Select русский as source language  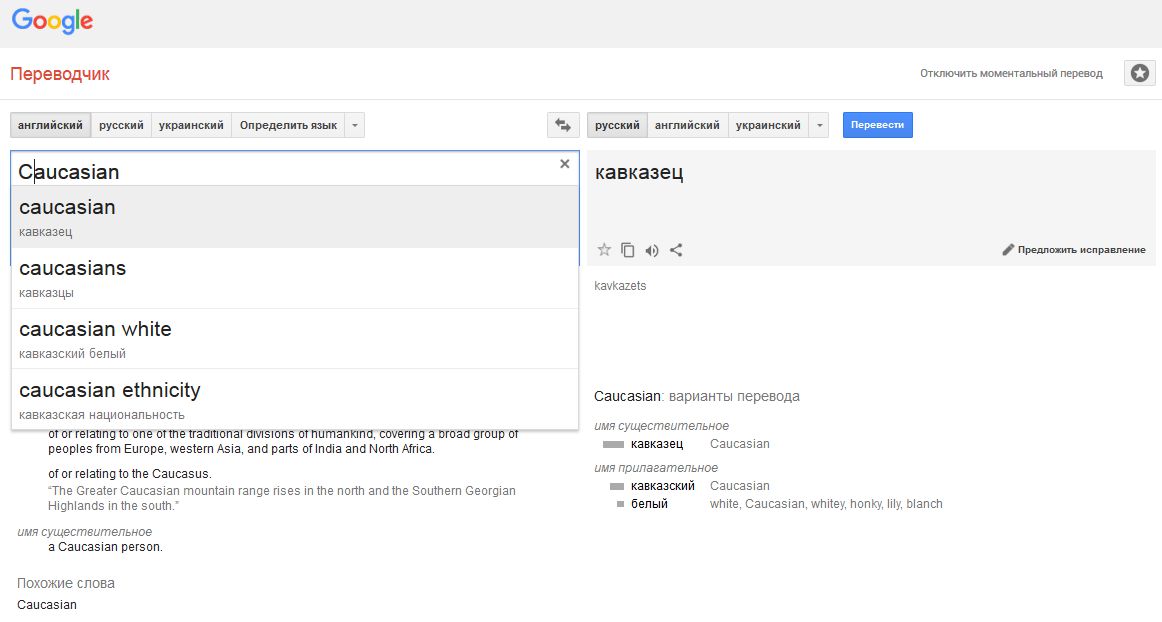click(x=122, y=125)
